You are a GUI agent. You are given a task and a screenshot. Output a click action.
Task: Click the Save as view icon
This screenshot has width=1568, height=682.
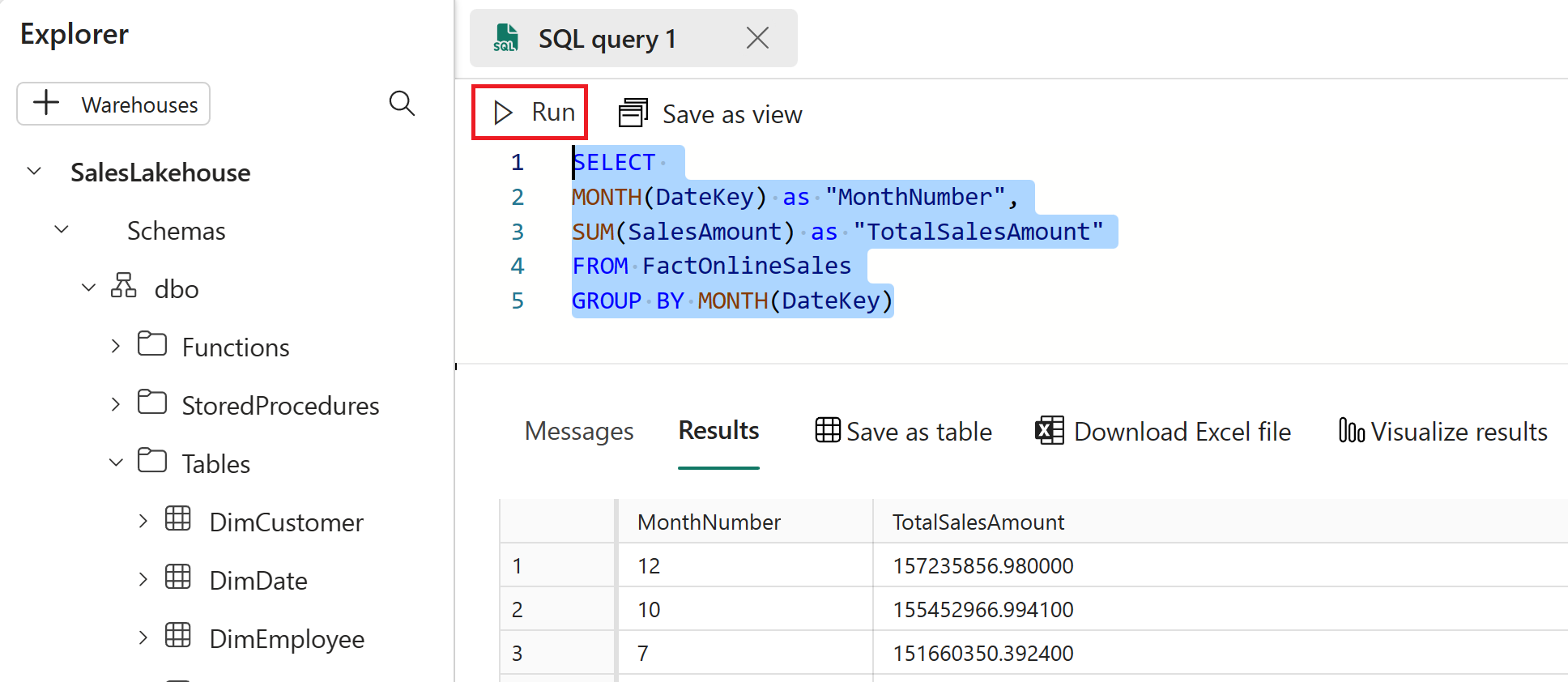pyautogui.click(x=633, y=113)
